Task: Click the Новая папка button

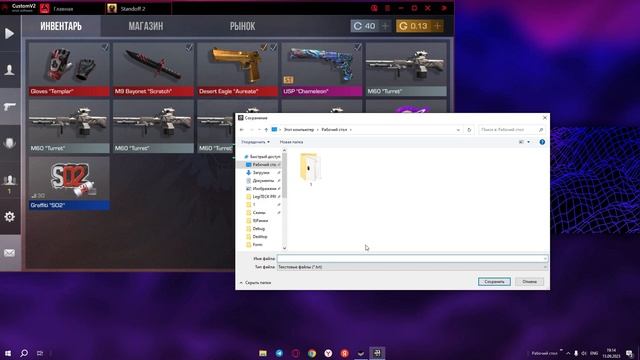Action: click(x=291, y=142)
